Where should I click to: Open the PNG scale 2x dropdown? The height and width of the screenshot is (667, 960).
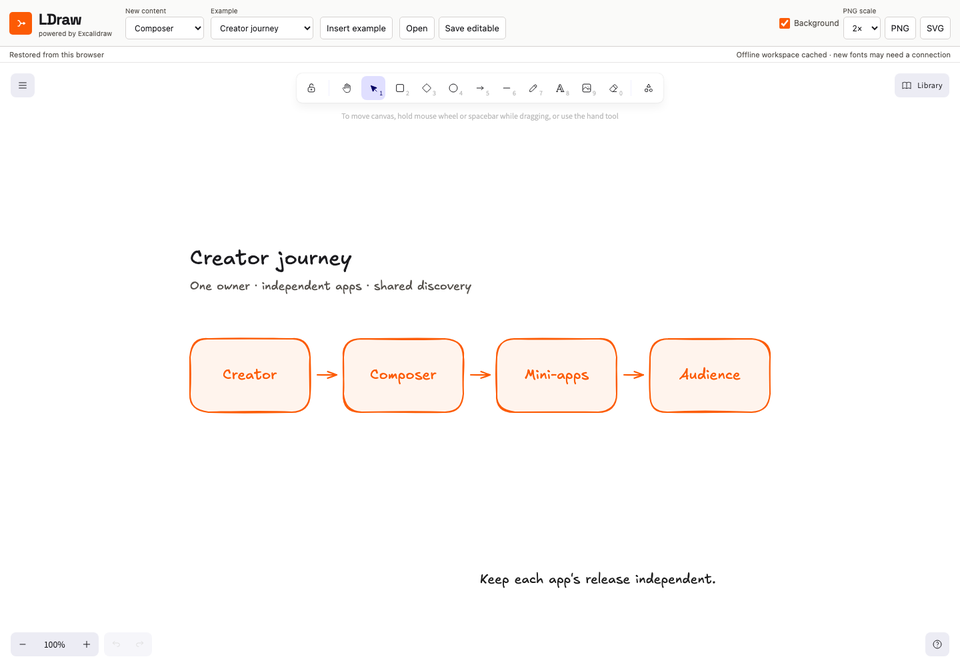click(x=862, y=28)
